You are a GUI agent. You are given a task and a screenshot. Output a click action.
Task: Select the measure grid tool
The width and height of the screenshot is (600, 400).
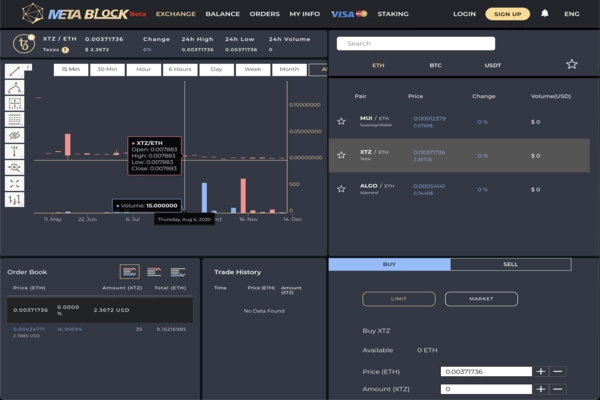point(15,103)
